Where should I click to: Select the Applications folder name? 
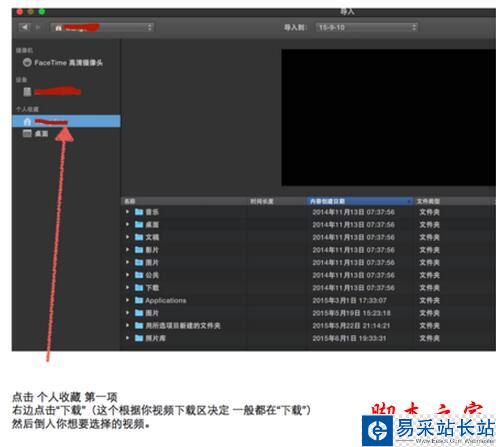point(166,300)
